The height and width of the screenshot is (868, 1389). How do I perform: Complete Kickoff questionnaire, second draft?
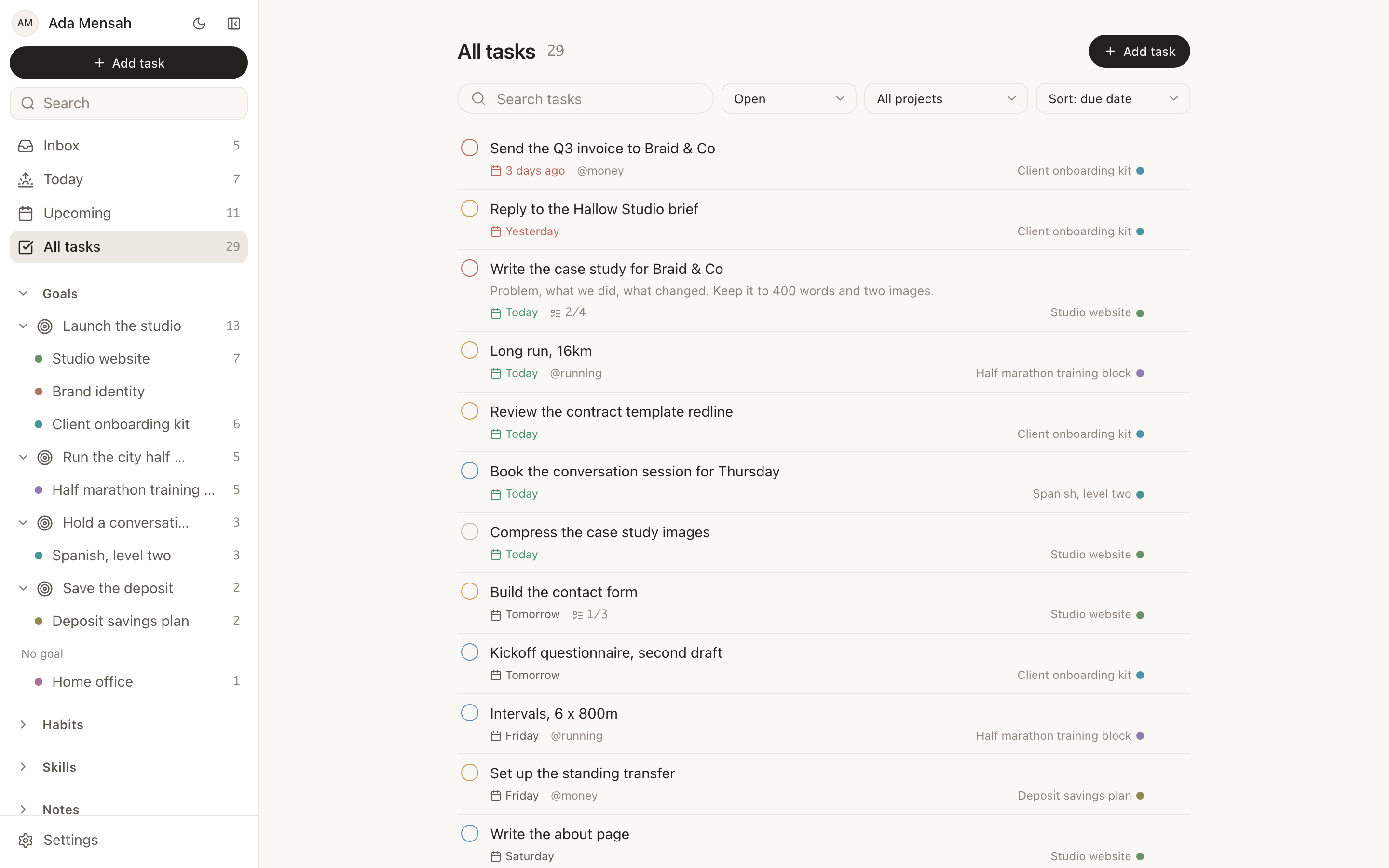click(x=469, y=652)
